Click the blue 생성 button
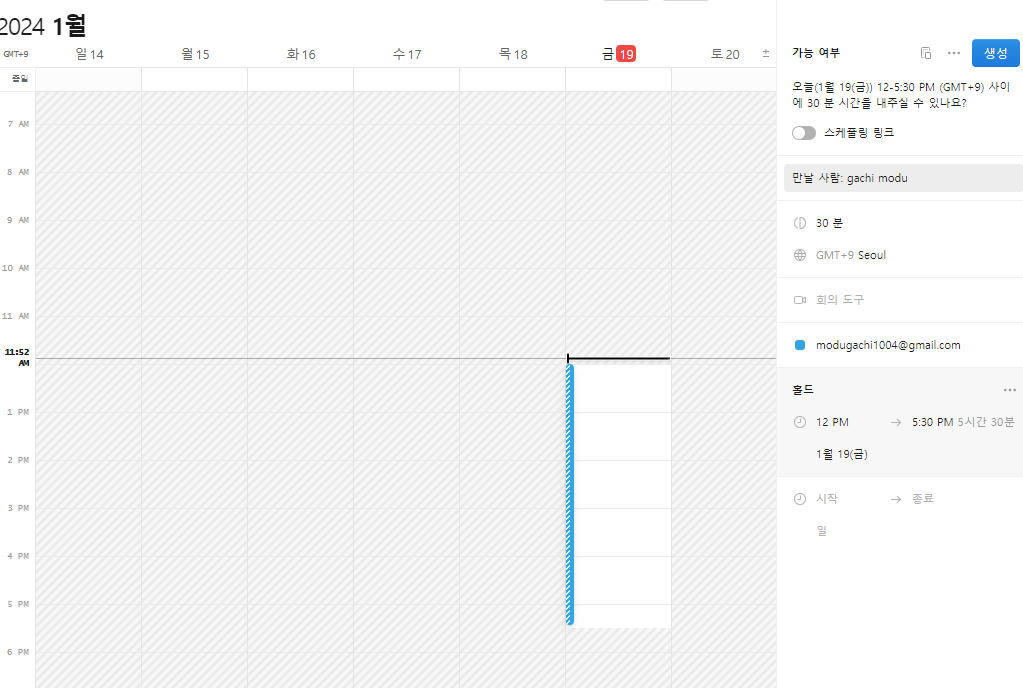Screen dimensions: 1023x688 tap(995, 52)
